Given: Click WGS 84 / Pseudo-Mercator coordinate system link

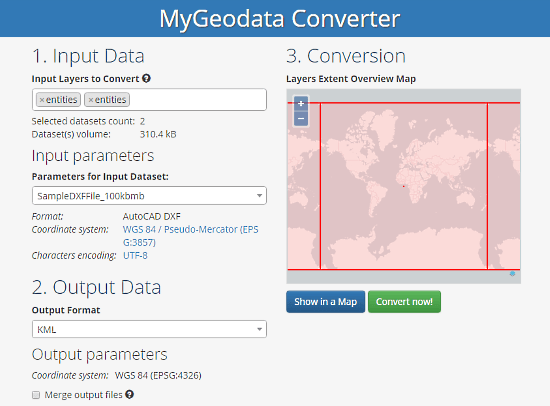Looking at the screenshot, I should pyautogui.click(x=190, y=236).
